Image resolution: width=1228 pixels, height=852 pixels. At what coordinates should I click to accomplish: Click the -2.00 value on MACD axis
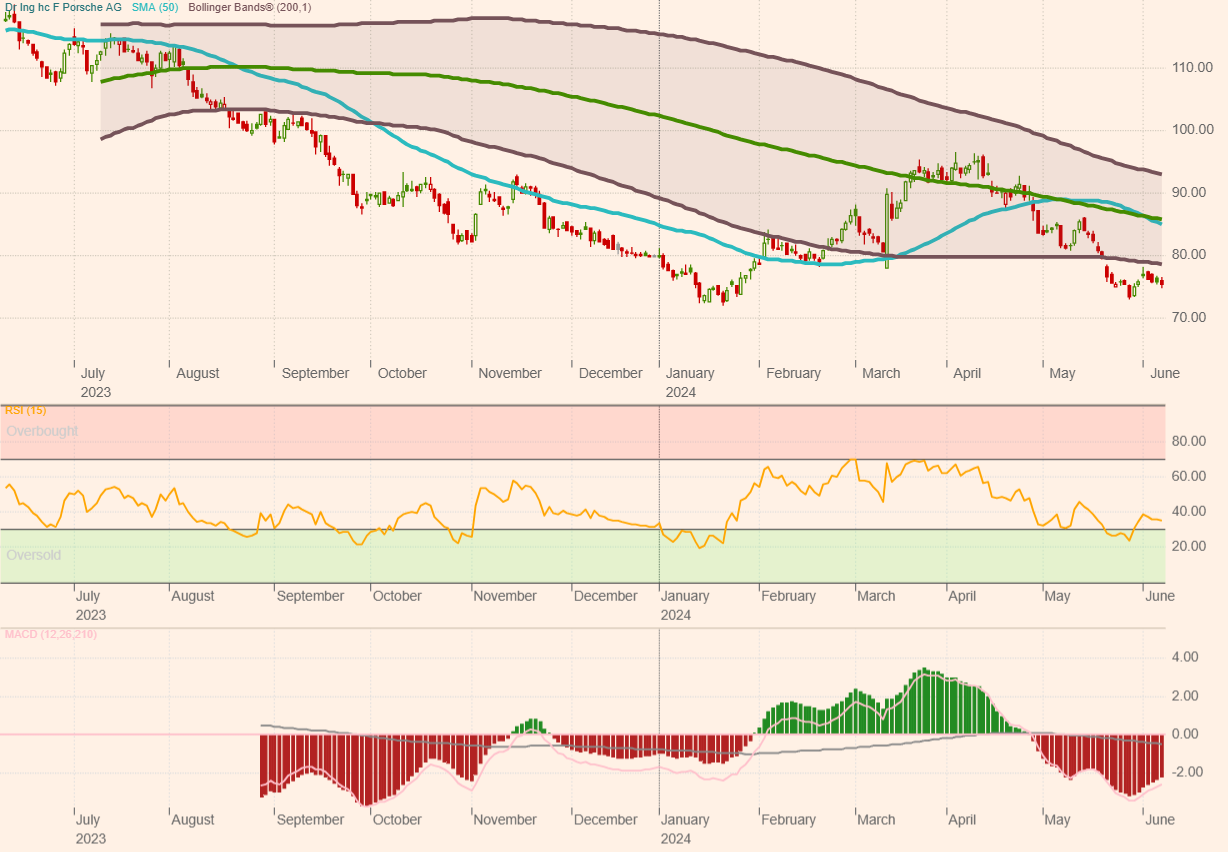click(1185, 772)
